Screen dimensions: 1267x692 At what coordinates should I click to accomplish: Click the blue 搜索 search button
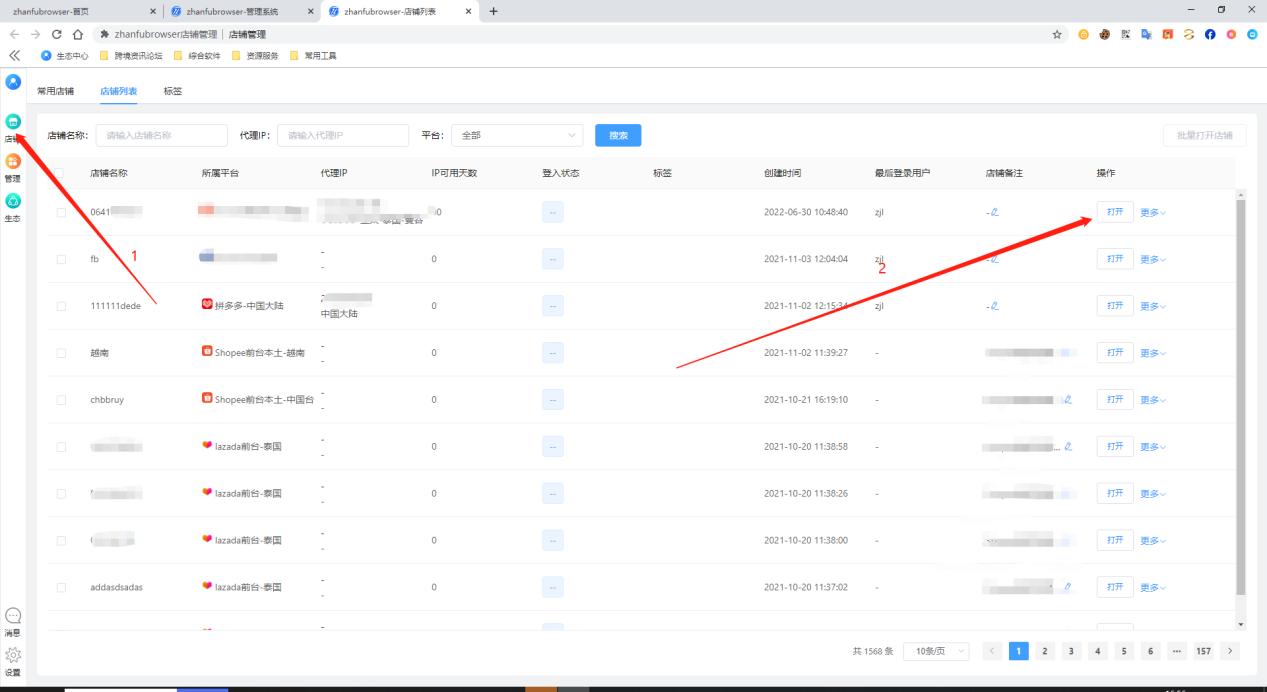[x=618, y=135]
